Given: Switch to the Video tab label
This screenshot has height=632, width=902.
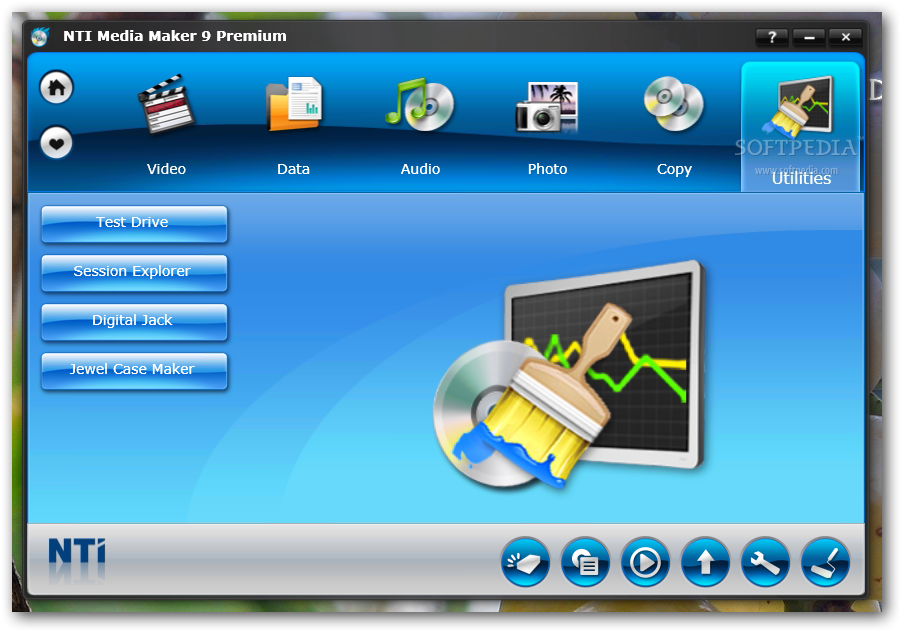Looking at the screenshot, I should (166, 169).
